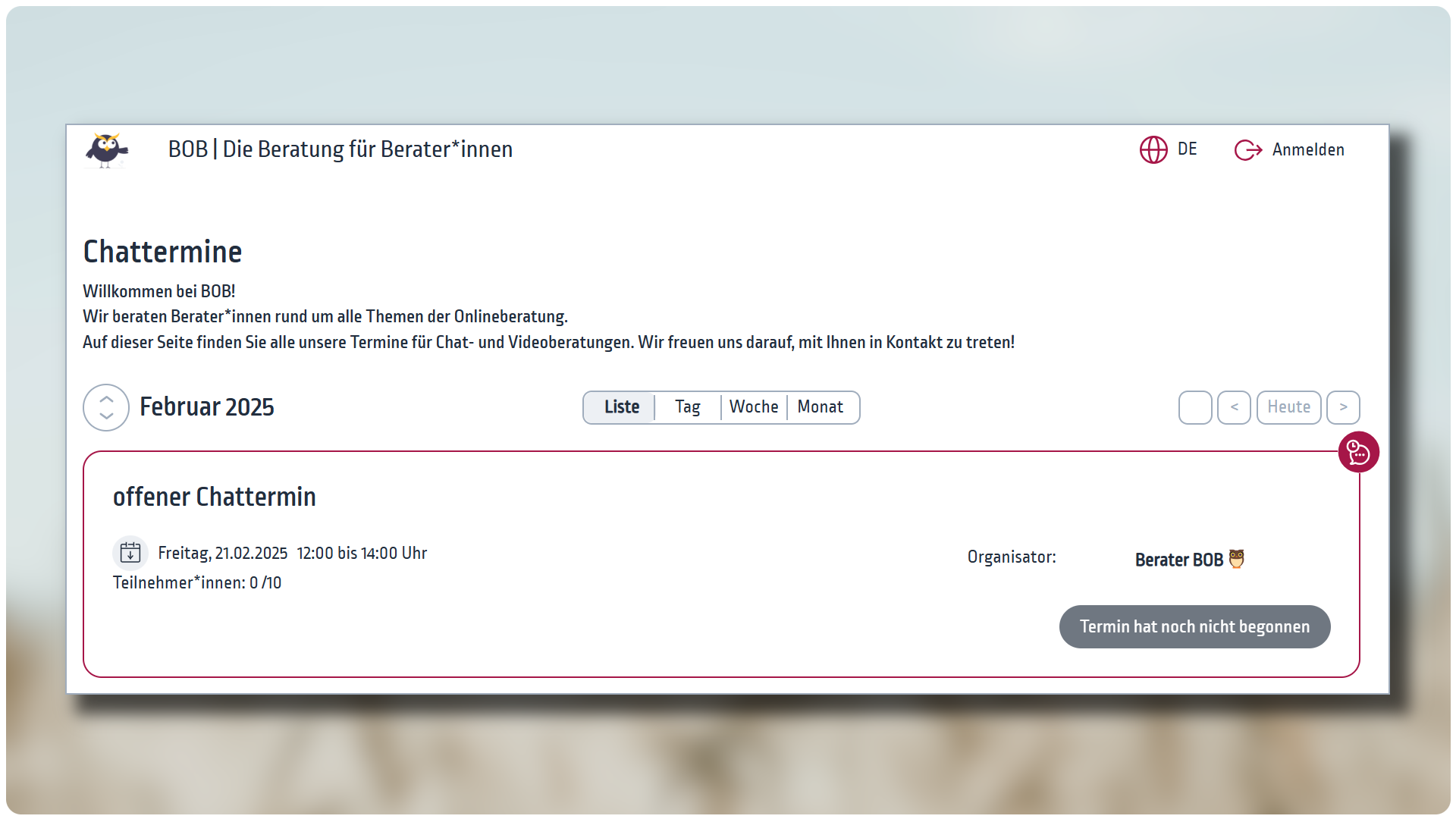This screenshot has width=1456, height=819.
Task: Switch to Liste view
Action: 621,407
